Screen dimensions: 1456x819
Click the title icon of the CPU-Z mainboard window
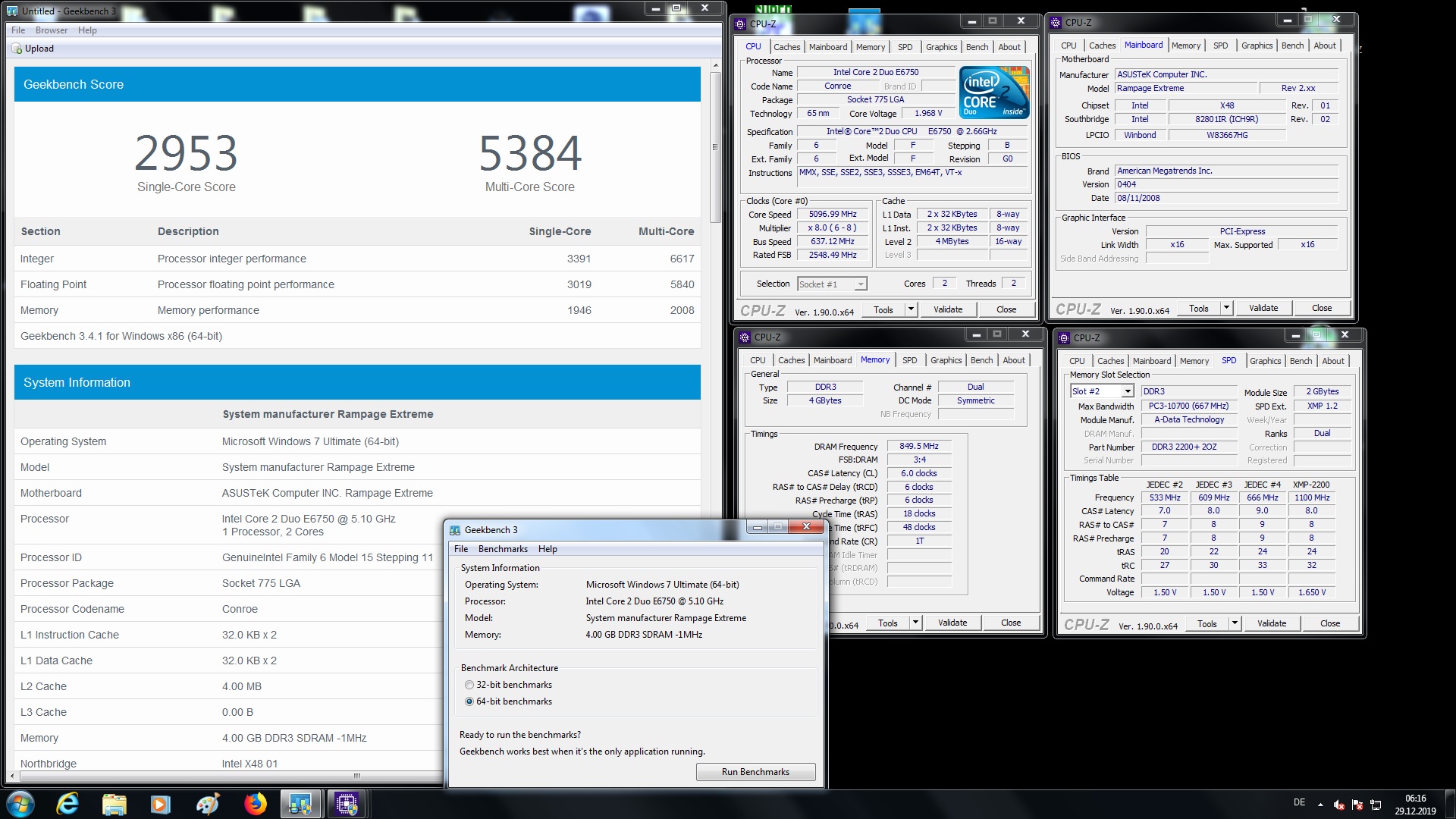click(1056, 23)
